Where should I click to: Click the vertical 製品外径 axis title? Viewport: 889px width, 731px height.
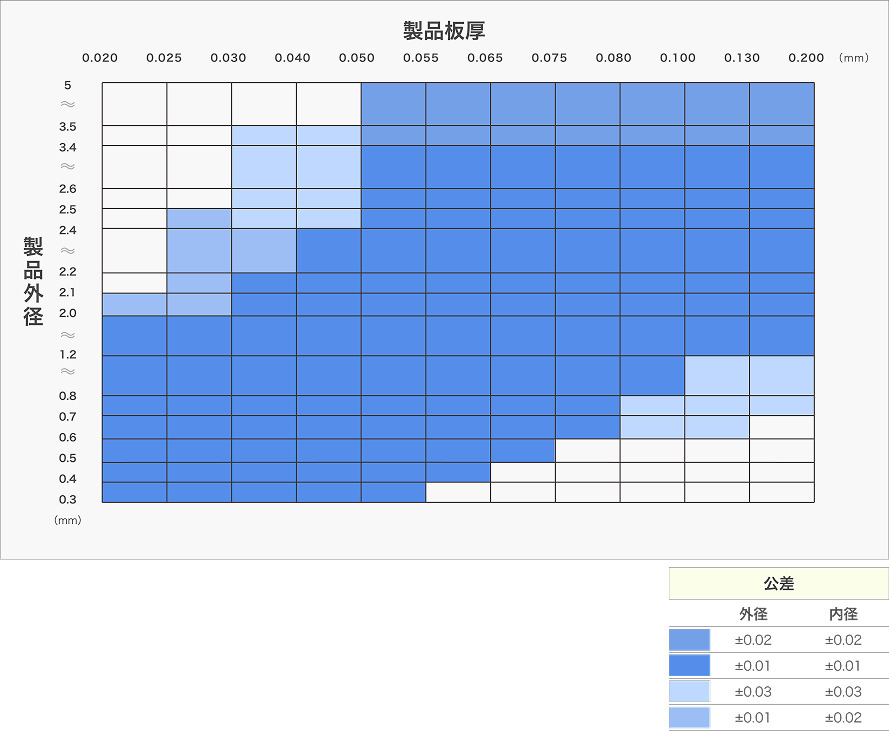click(33, 281)
